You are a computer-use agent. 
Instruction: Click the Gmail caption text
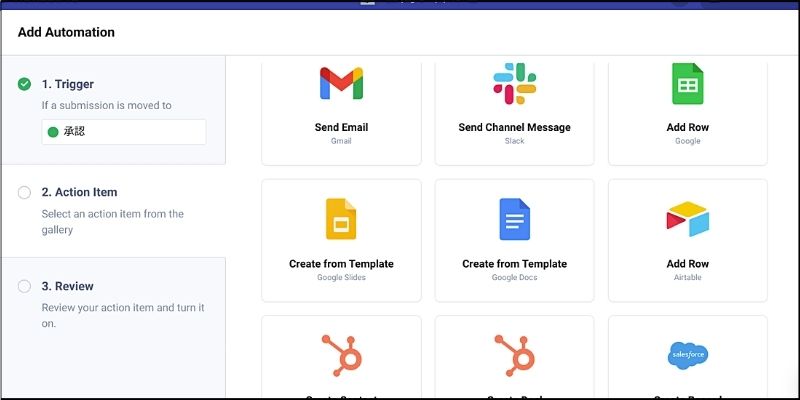[x=341, y=141]
